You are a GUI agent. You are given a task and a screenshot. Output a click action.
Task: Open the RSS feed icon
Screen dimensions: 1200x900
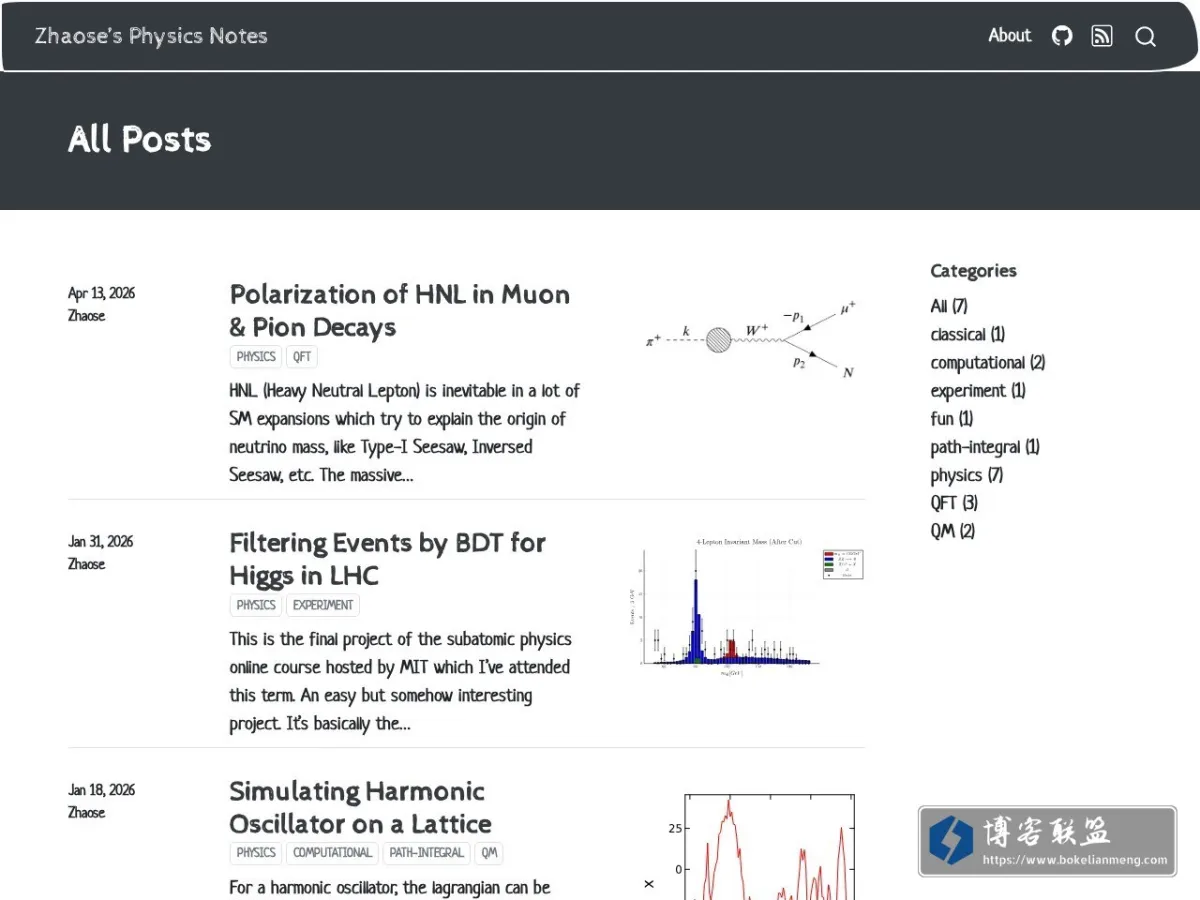(x=1102, y=36)
